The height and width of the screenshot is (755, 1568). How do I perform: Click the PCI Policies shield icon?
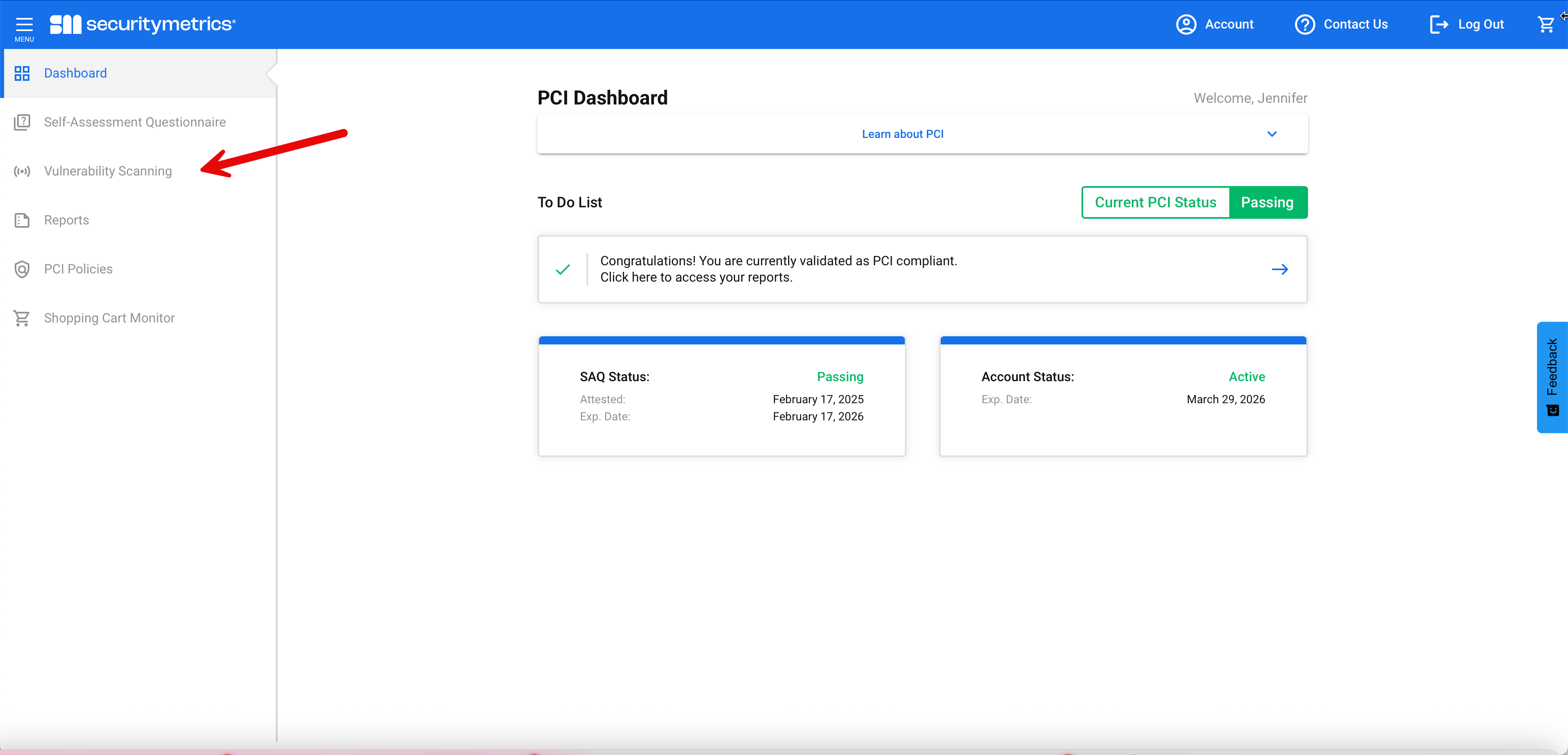(22, 269)
